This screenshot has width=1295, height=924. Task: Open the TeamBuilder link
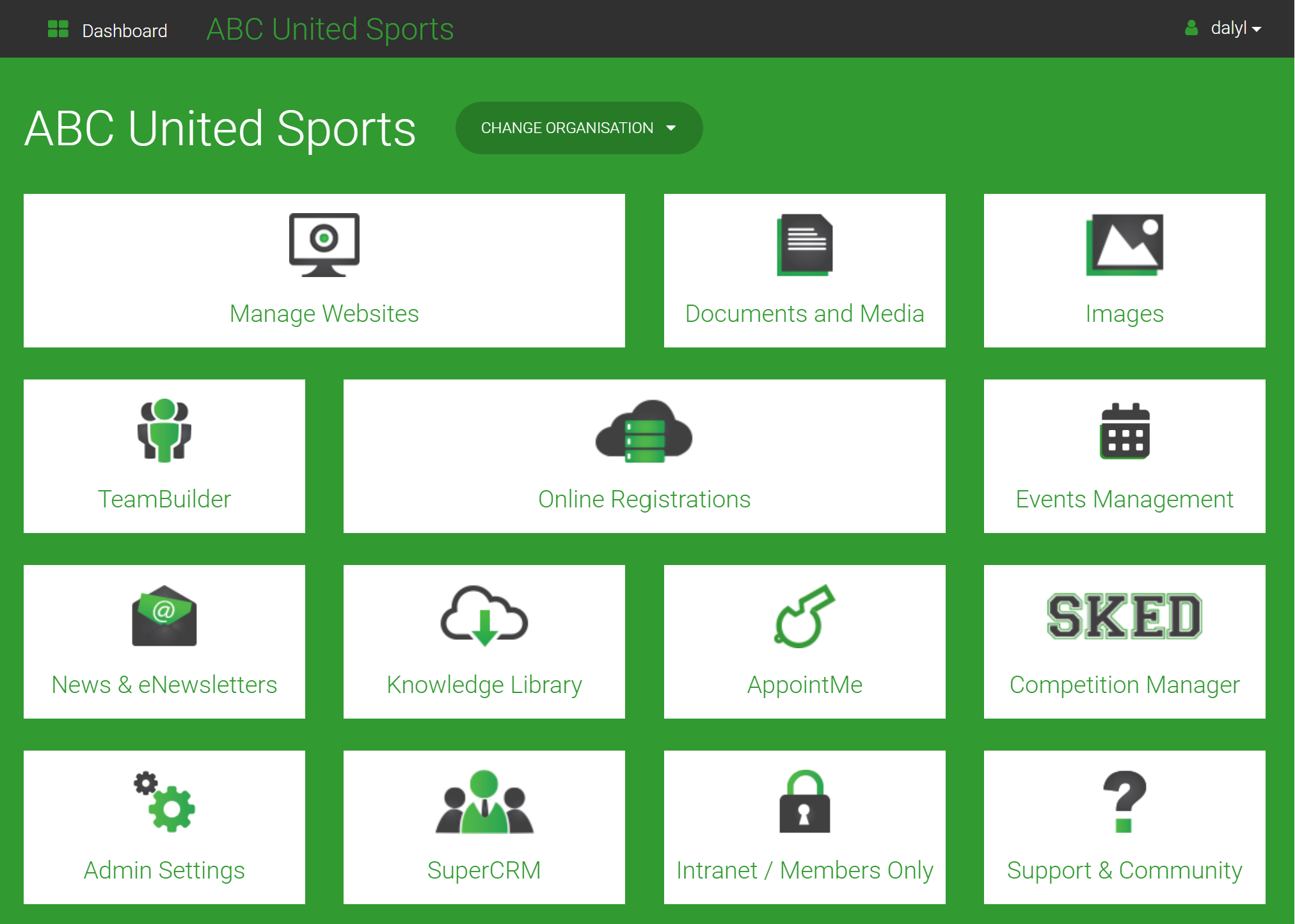(164, 499)
